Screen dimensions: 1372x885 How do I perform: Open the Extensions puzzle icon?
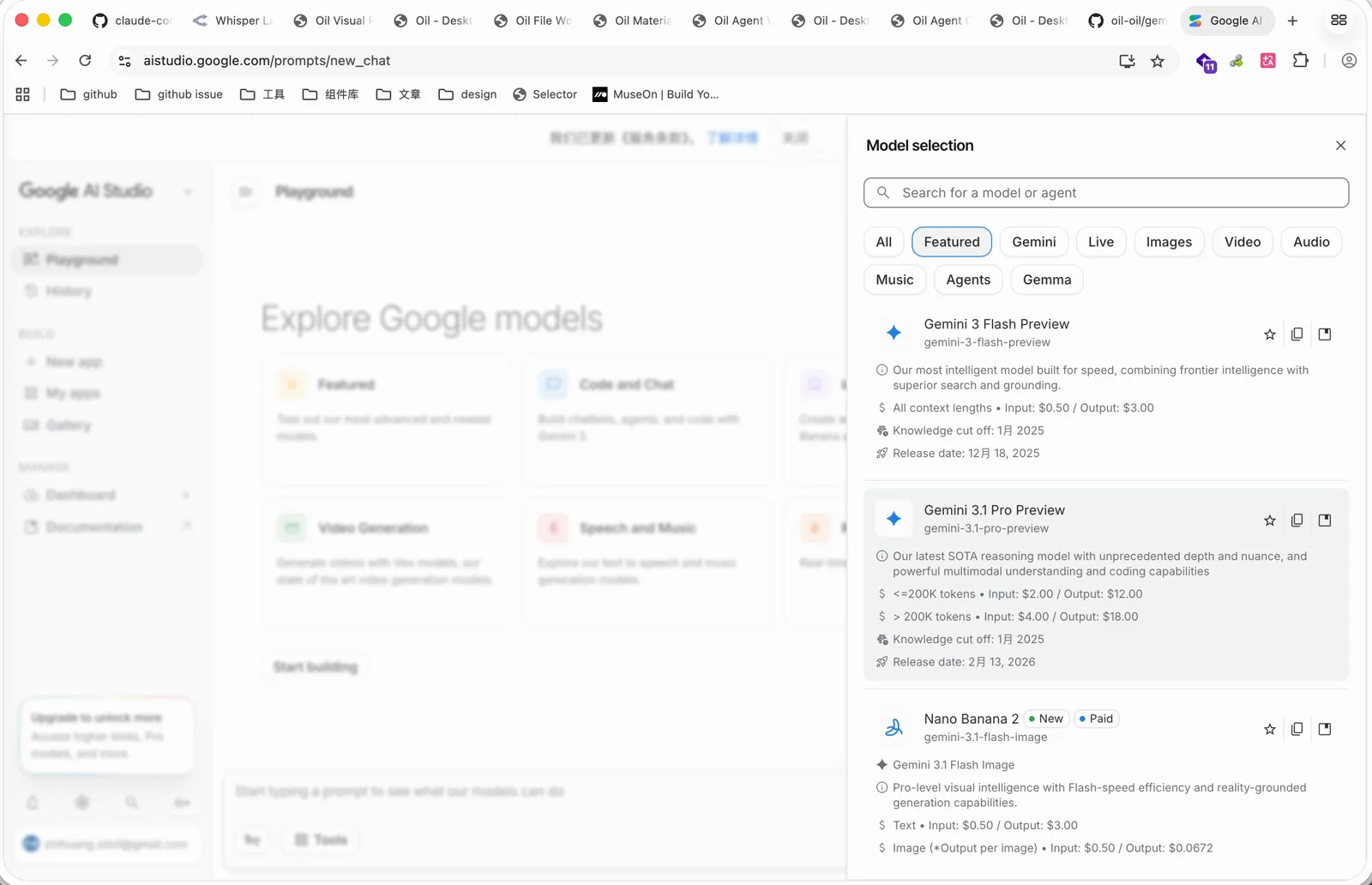coord(1301,61)
